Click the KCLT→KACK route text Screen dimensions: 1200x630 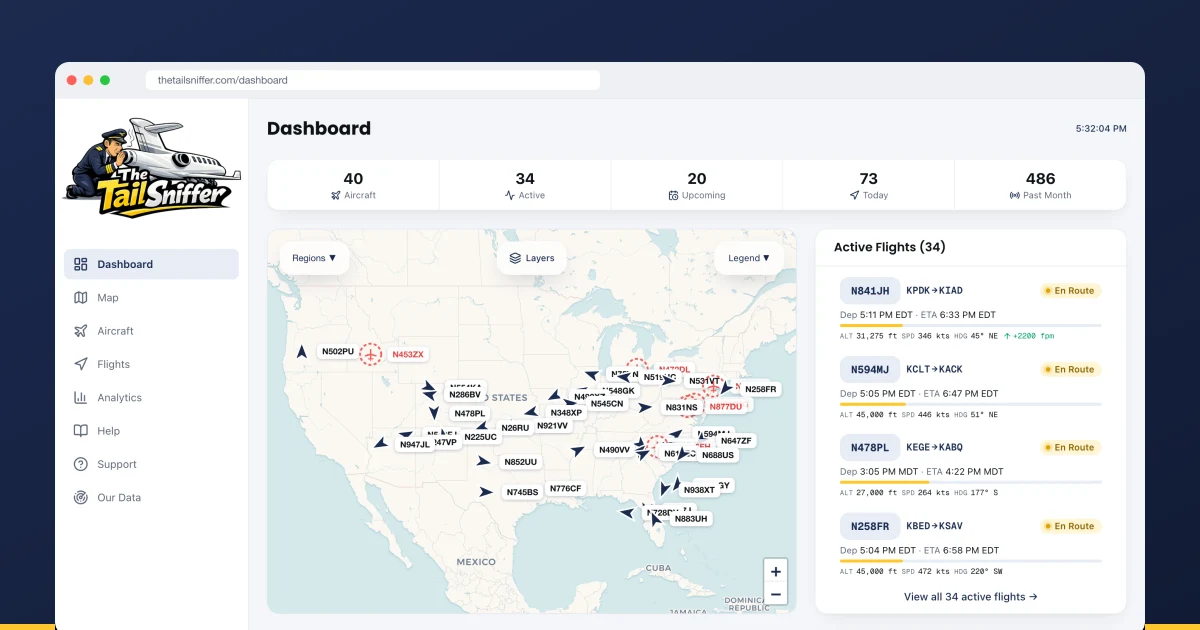pos(934,369)
